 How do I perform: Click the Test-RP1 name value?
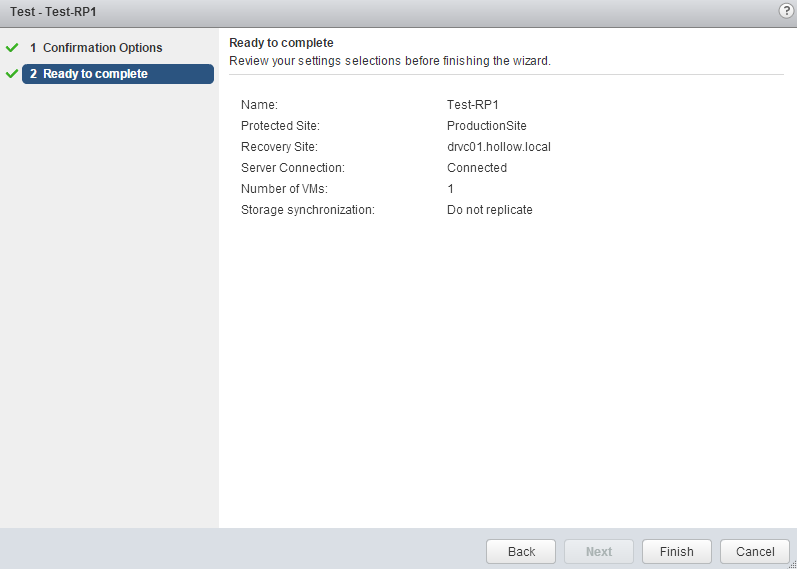tap(473, 104)
